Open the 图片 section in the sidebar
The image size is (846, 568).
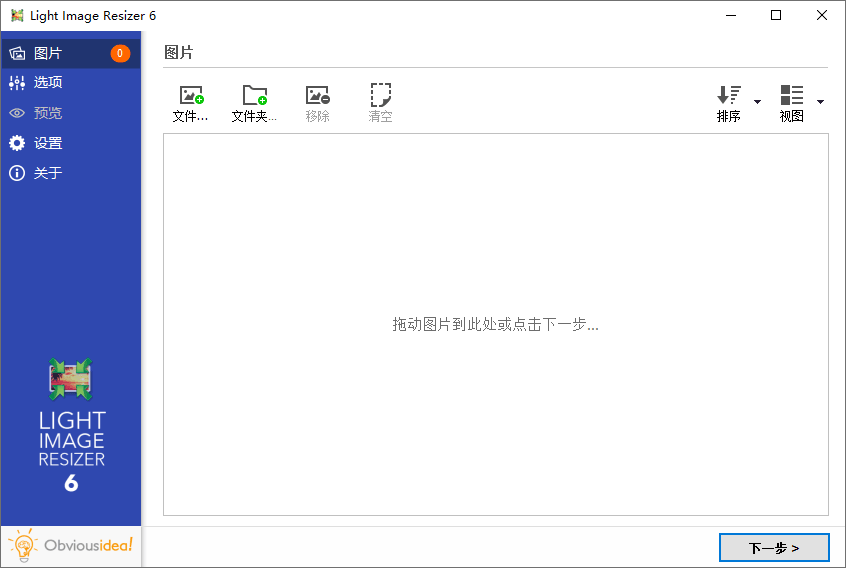pyautogui.click(x=48, y=53)
